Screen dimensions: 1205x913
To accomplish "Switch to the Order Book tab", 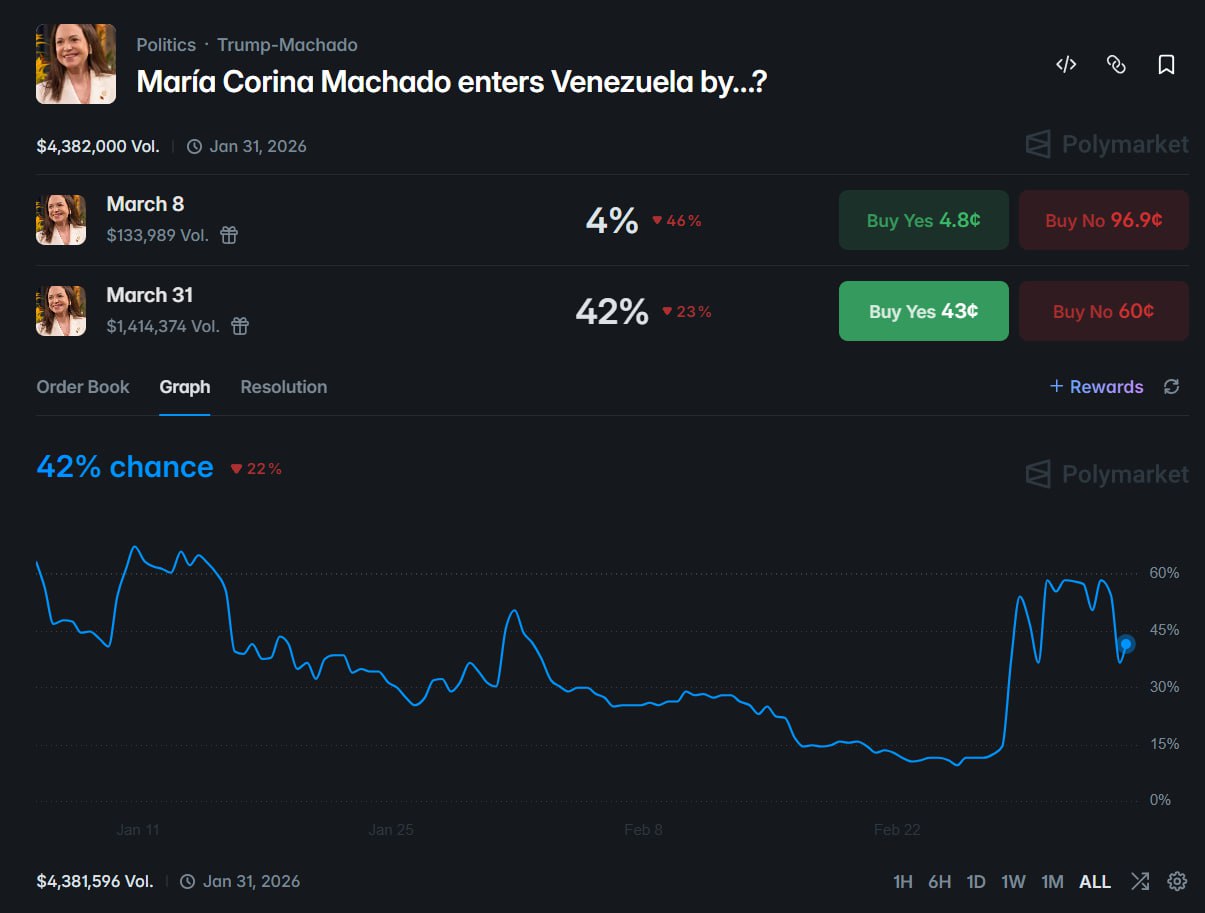I will click(82, 387).
